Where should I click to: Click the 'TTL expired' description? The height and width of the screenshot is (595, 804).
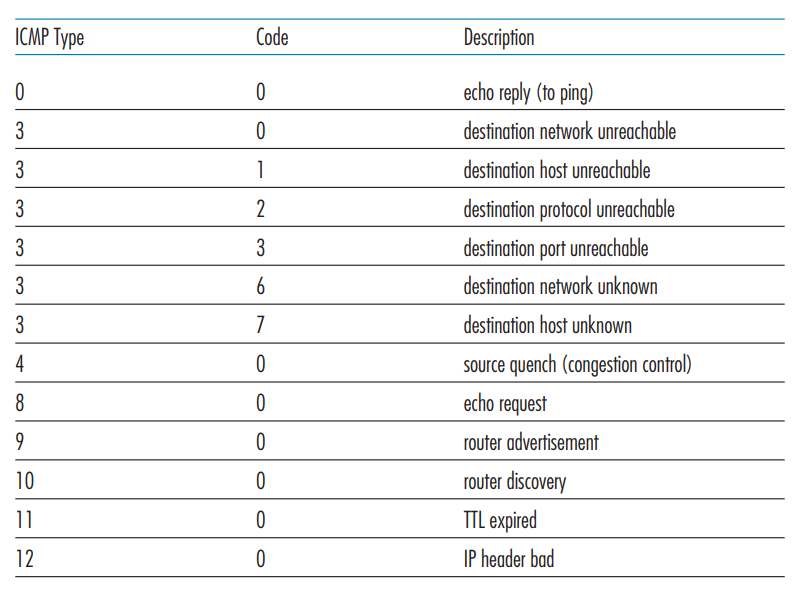[x=500, y=520]
